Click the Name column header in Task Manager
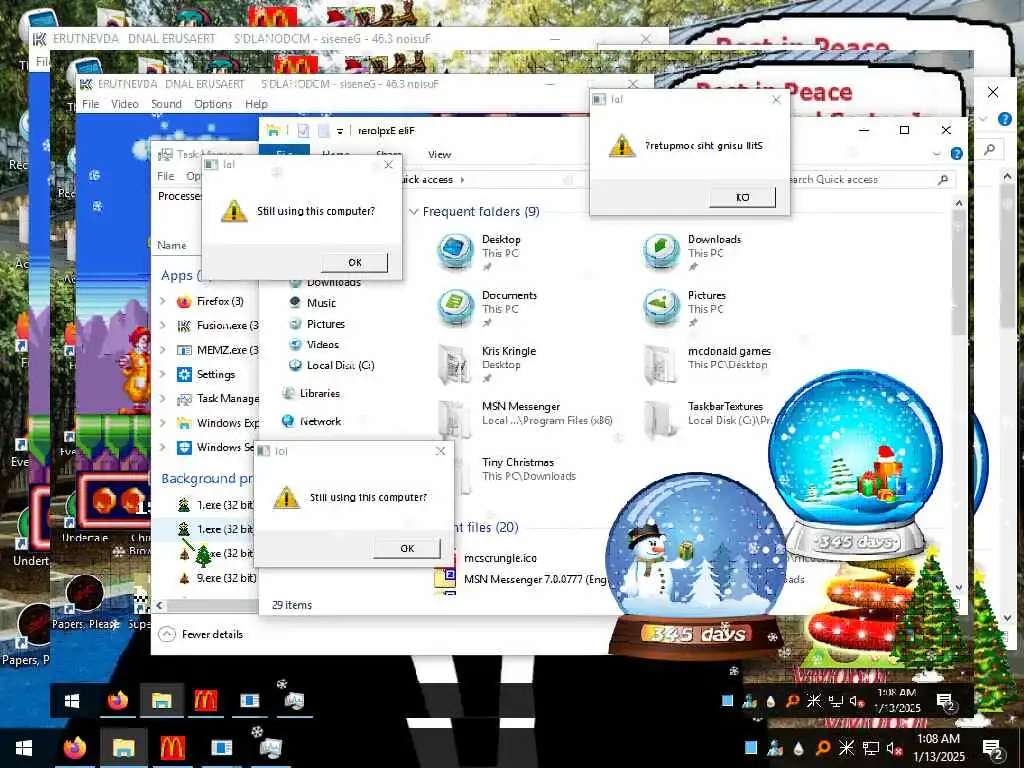This screenshot has height=768, width=1024. [172, 245]
